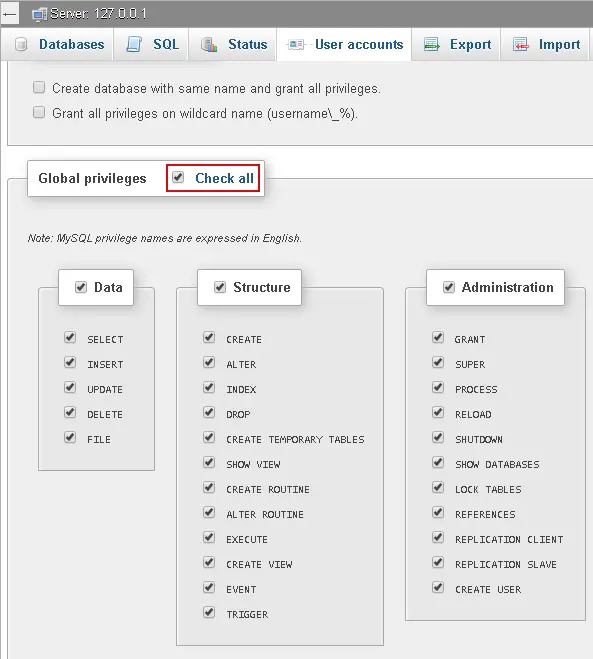Click the Global privileges legend text

click(92, 179)
